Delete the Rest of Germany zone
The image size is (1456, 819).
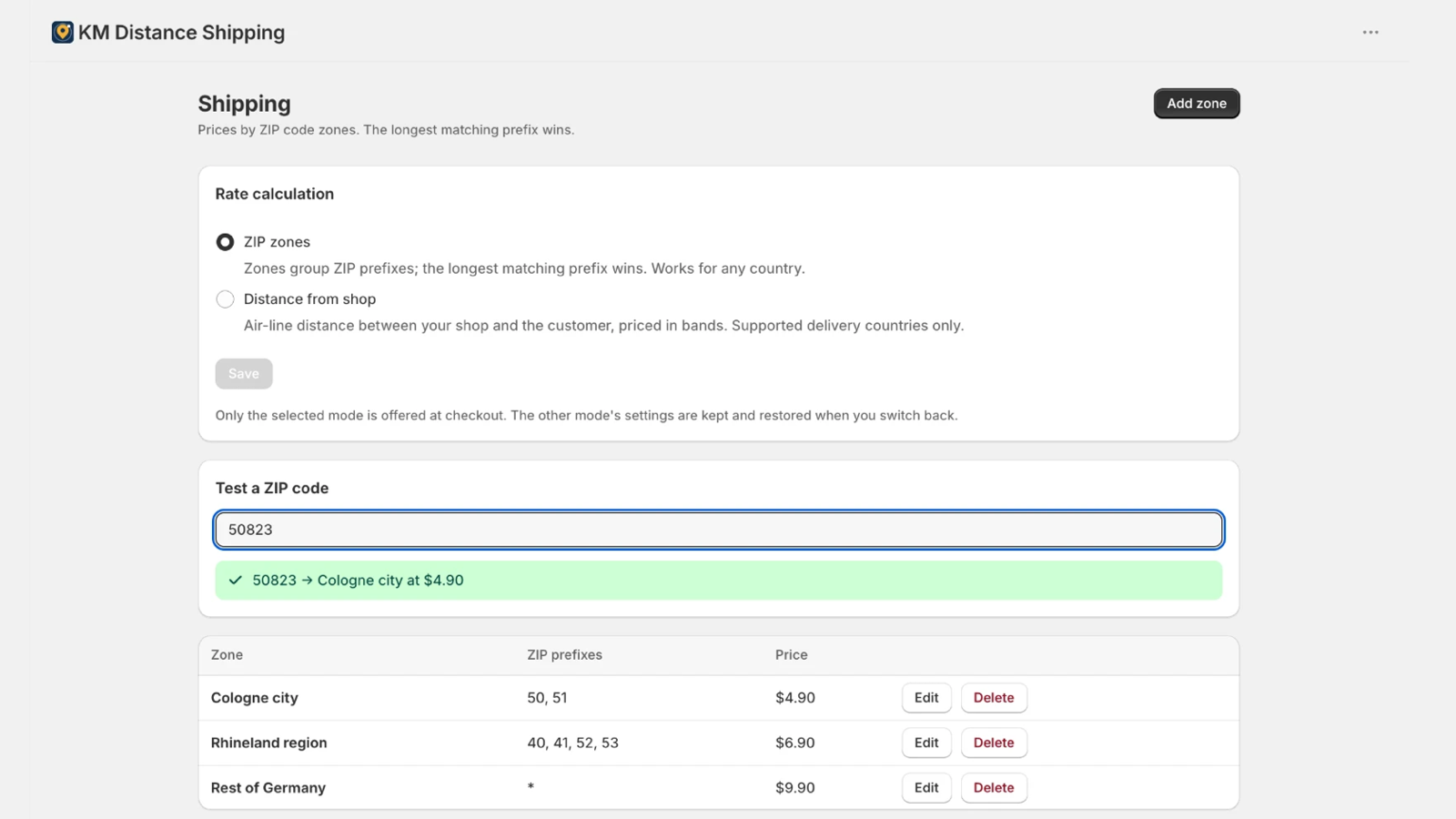[994, 788]
